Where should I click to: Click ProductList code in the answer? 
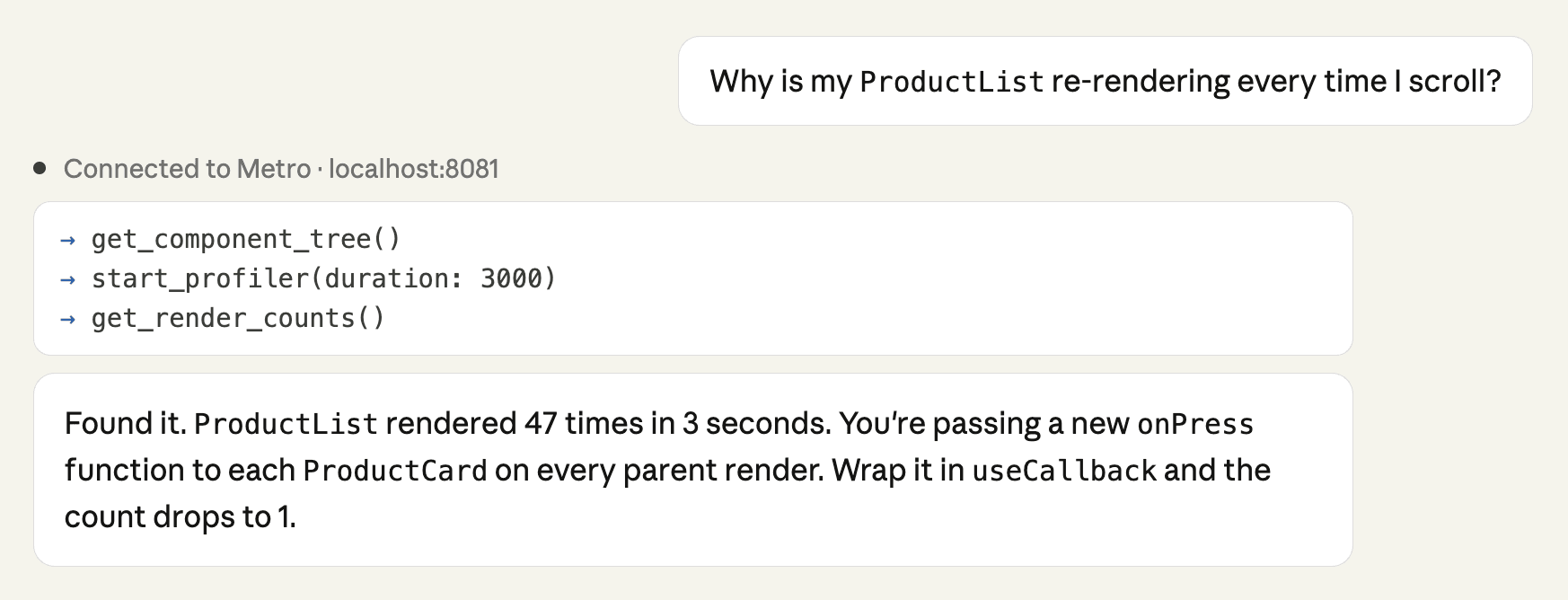286,424
